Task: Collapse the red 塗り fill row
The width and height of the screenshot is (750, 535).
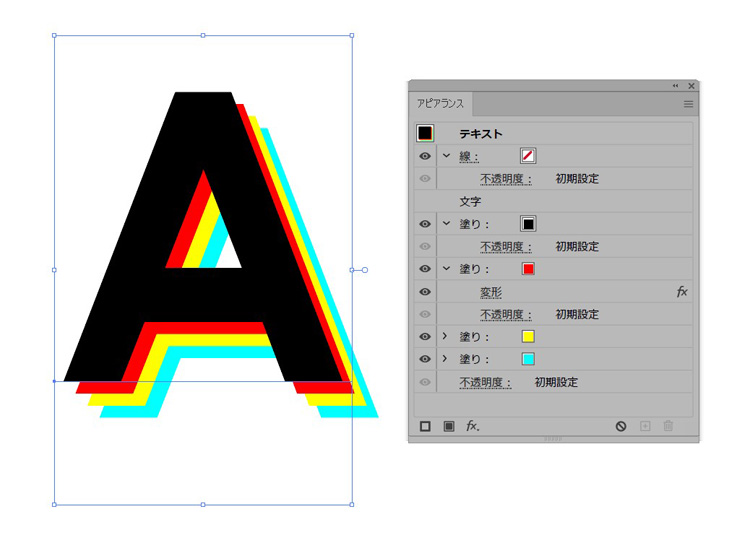Action: (446, 268)
